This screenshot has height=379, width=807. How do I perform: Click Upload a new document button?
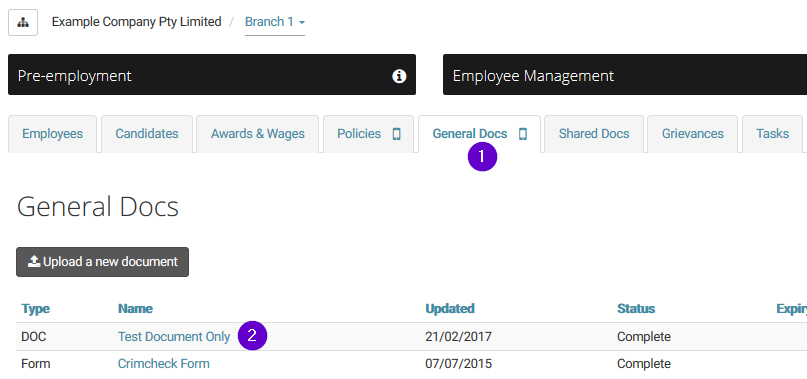[102, 262]
